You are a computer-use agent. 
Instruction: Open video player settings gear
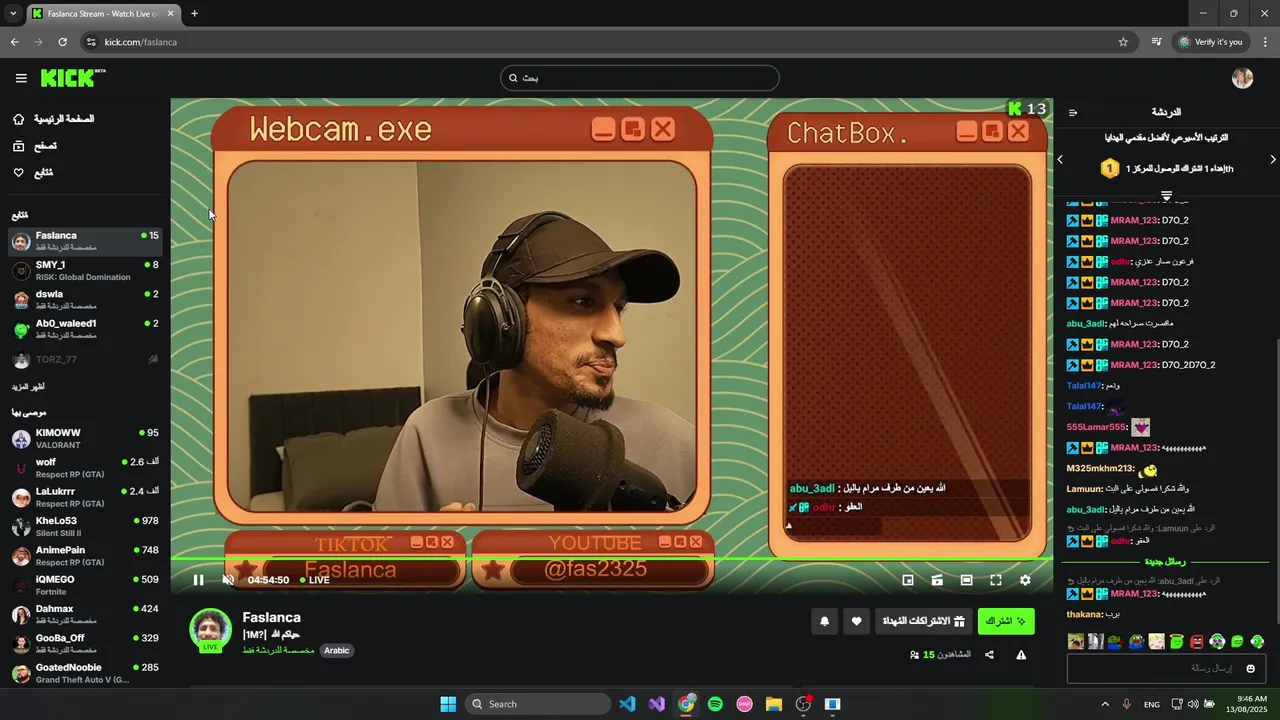click(x=1025, y=580)
